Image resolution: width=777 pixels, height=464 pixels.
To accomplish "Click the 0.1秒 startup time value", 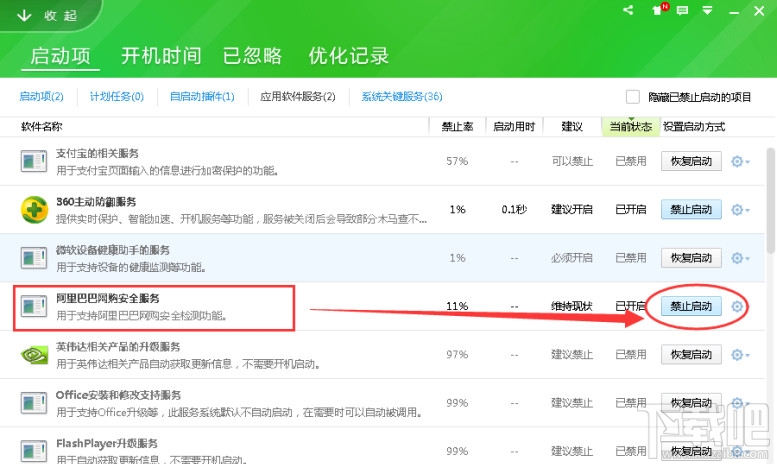I will coord(514,210).
